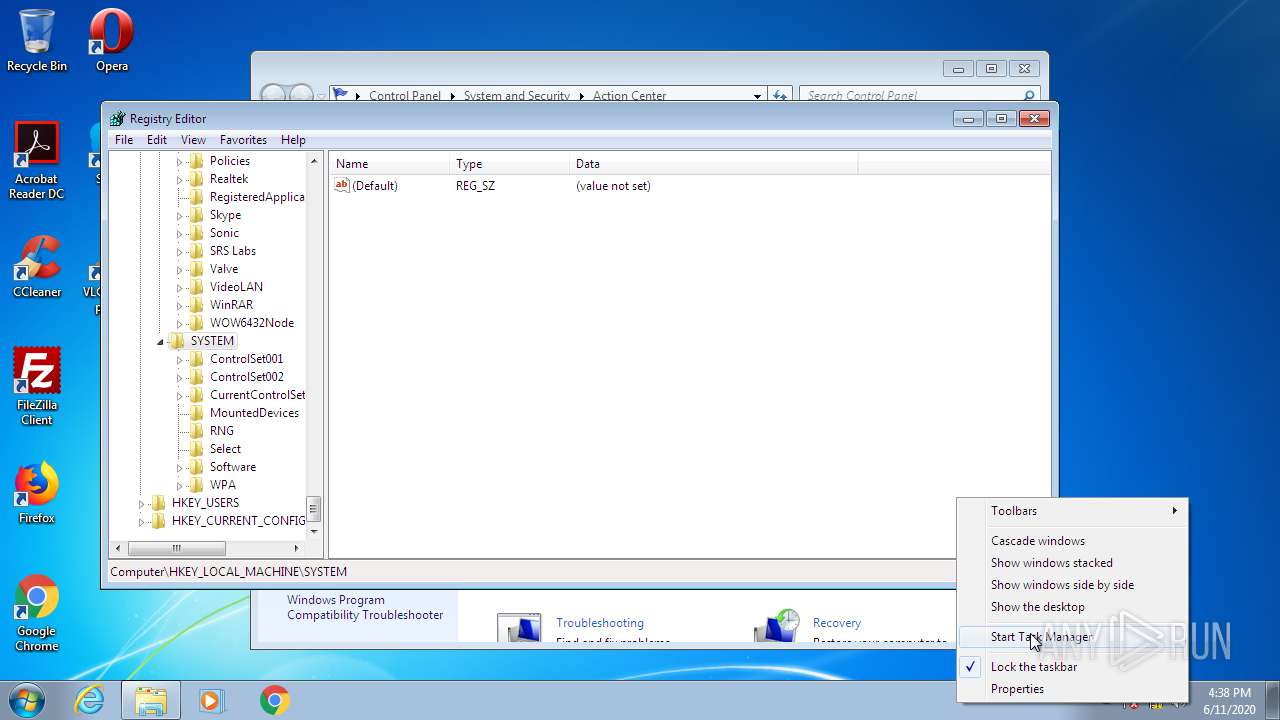Select the RNG registry key

pyautogui.click(x=221, y=431)
